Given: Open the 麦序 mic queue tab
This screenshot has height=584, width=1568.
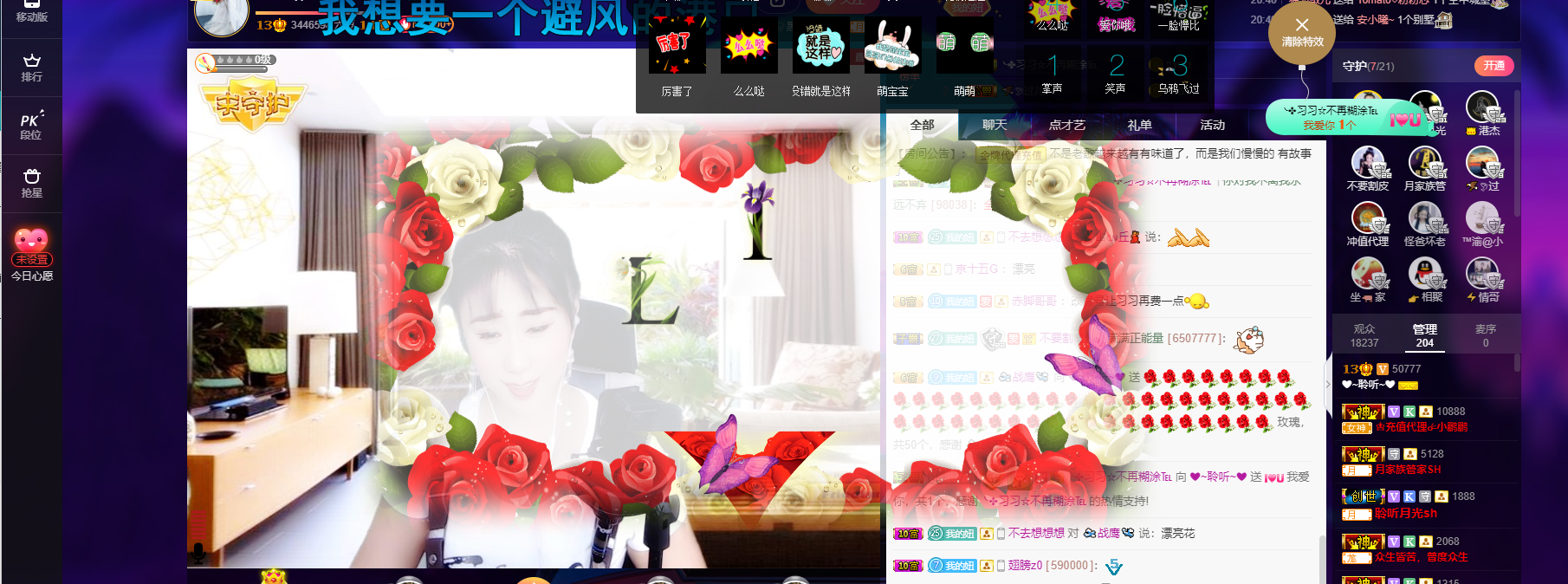Looking at the screenshot, I should 1486,335.
